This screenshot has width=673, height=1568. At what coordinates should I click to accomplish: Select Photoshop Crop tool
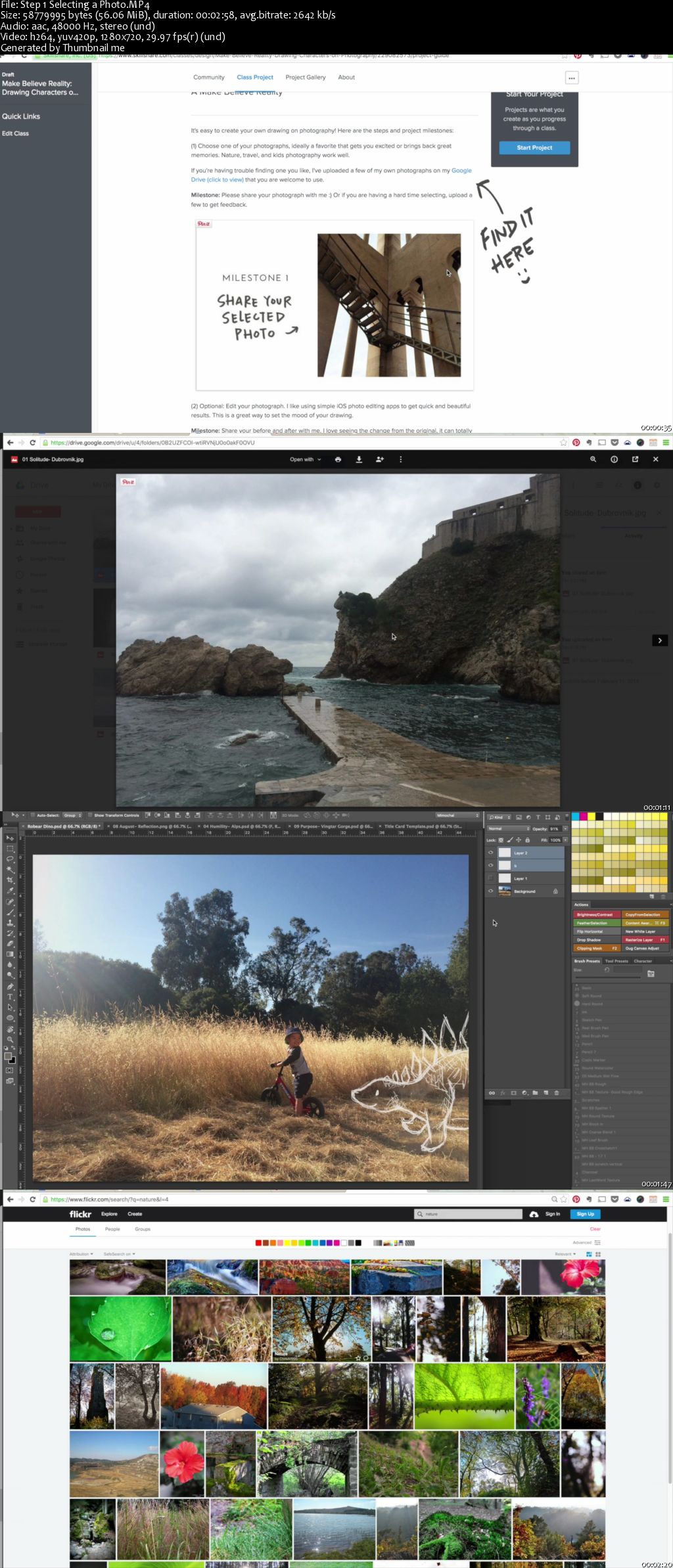(x=10, y=880)
